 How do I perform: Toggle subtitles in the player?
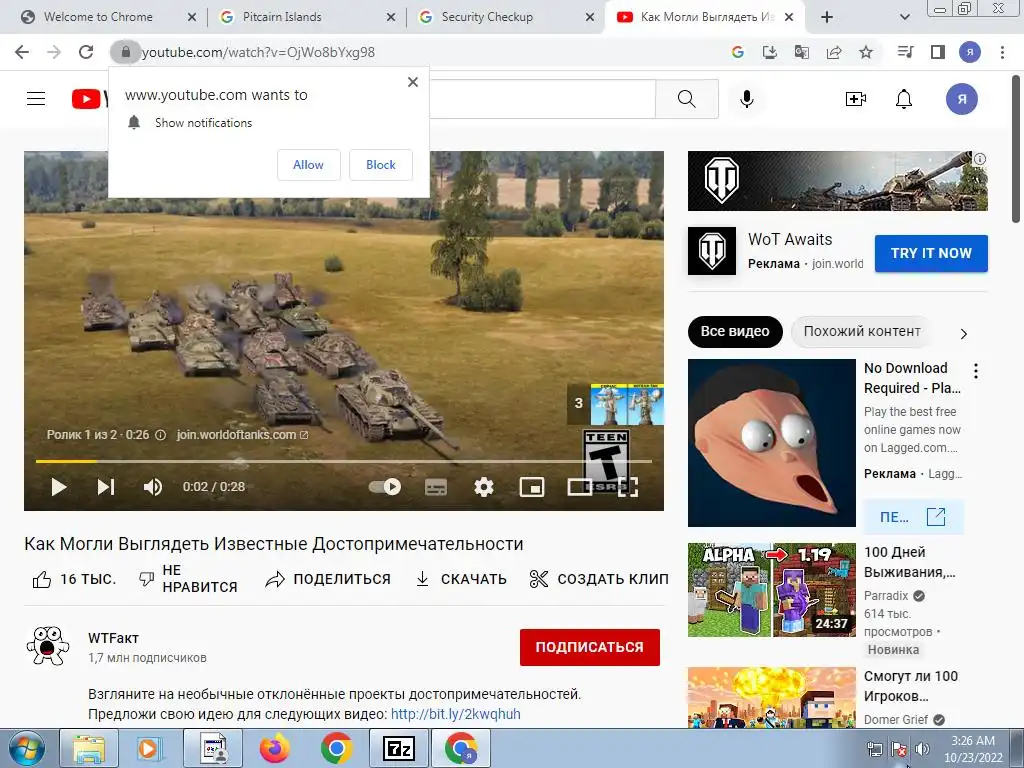coord(436,487)
